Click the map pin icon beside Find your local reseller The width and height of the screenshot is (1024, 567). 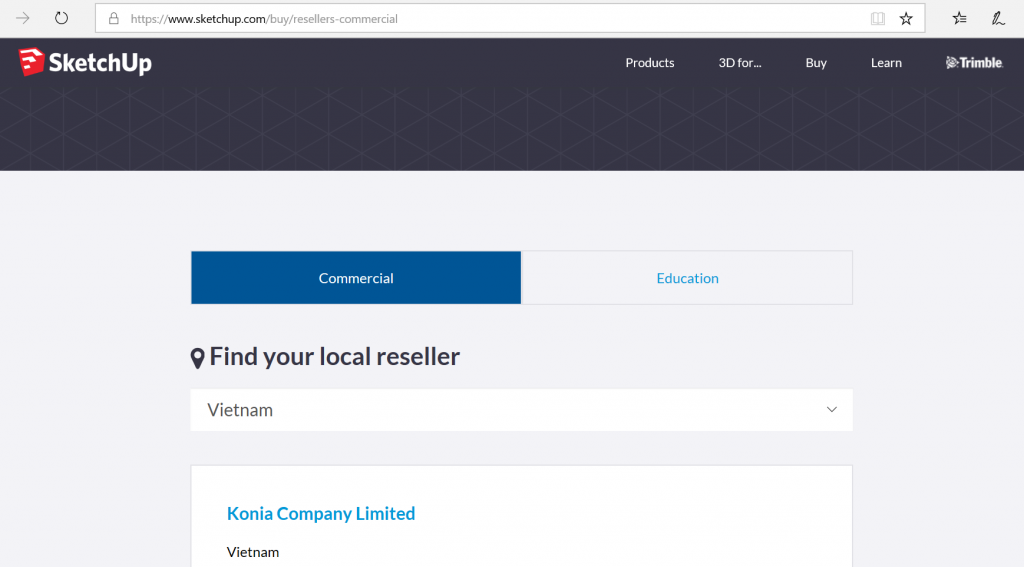click(x=197, y=358)
